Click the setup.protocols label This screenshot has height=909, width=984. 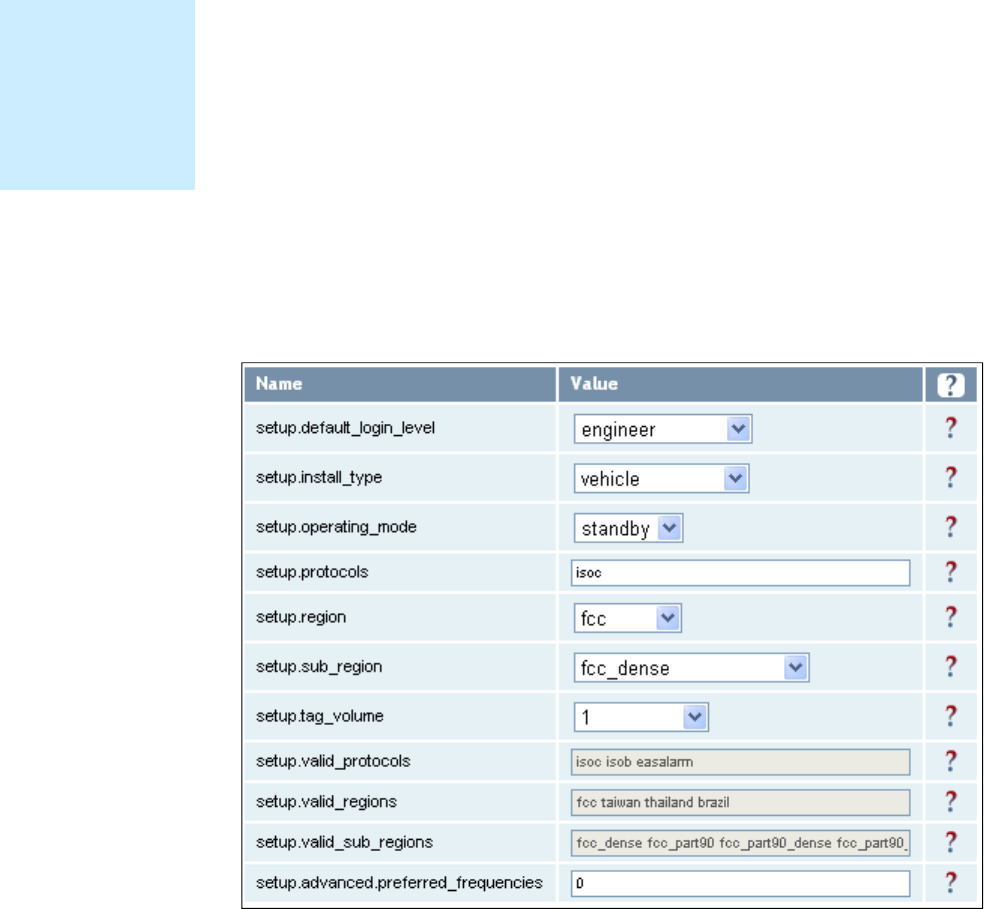click(312, 573)
